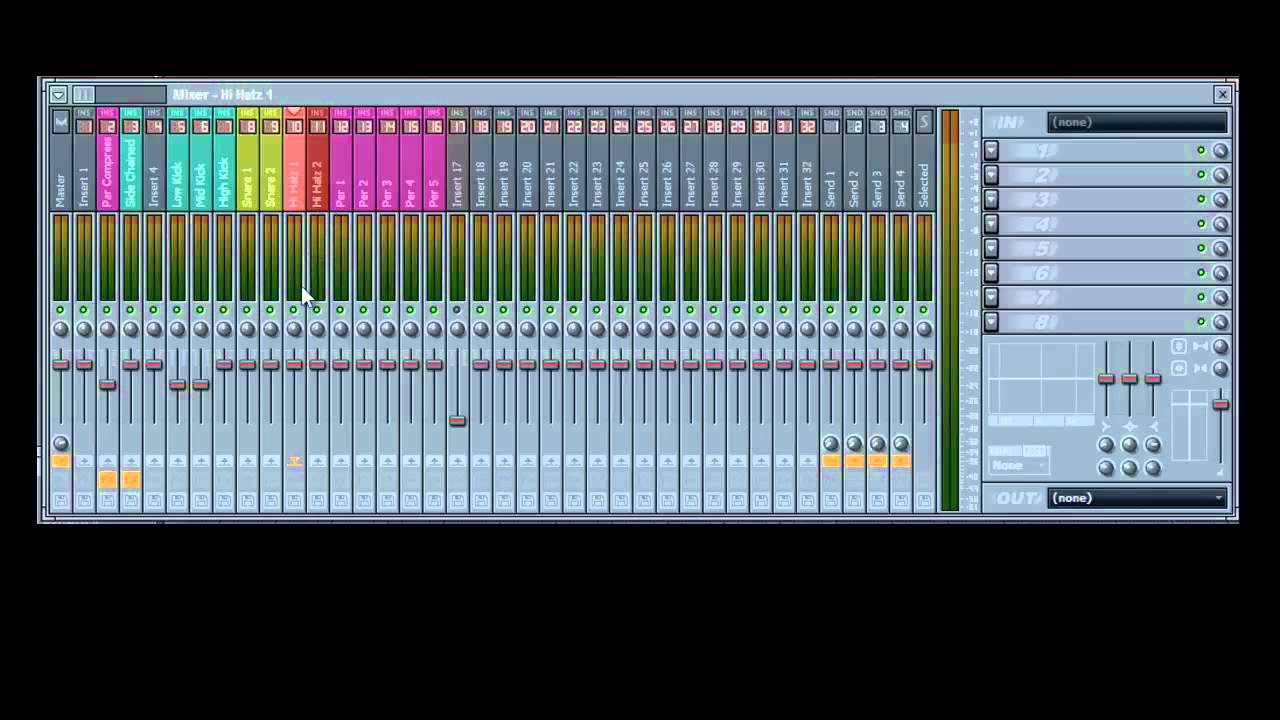Open the mixer options arrow menu in title bar
This screenshot has width=1280, height=720.
pos(59,95)
